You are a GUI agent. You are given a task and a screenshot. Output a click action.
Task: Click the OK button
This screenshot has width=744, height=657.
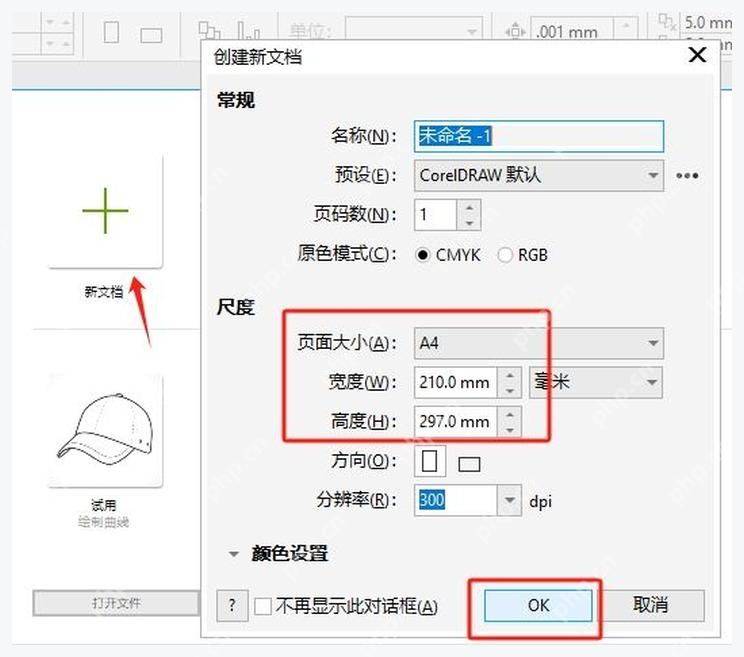[538, 605]
